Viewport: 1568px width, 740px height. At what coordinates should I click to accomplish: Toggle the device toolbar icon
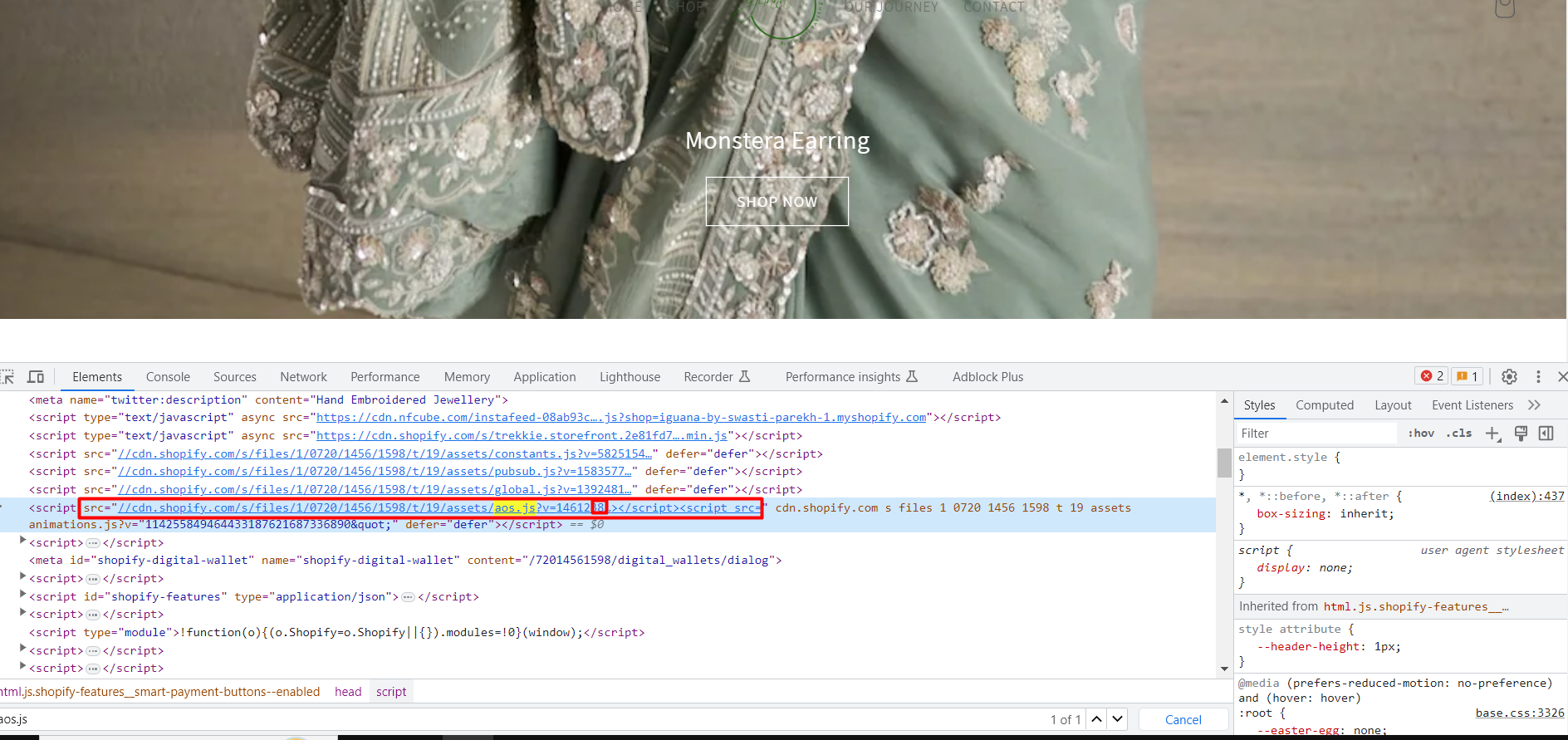(x=36, y=377)
